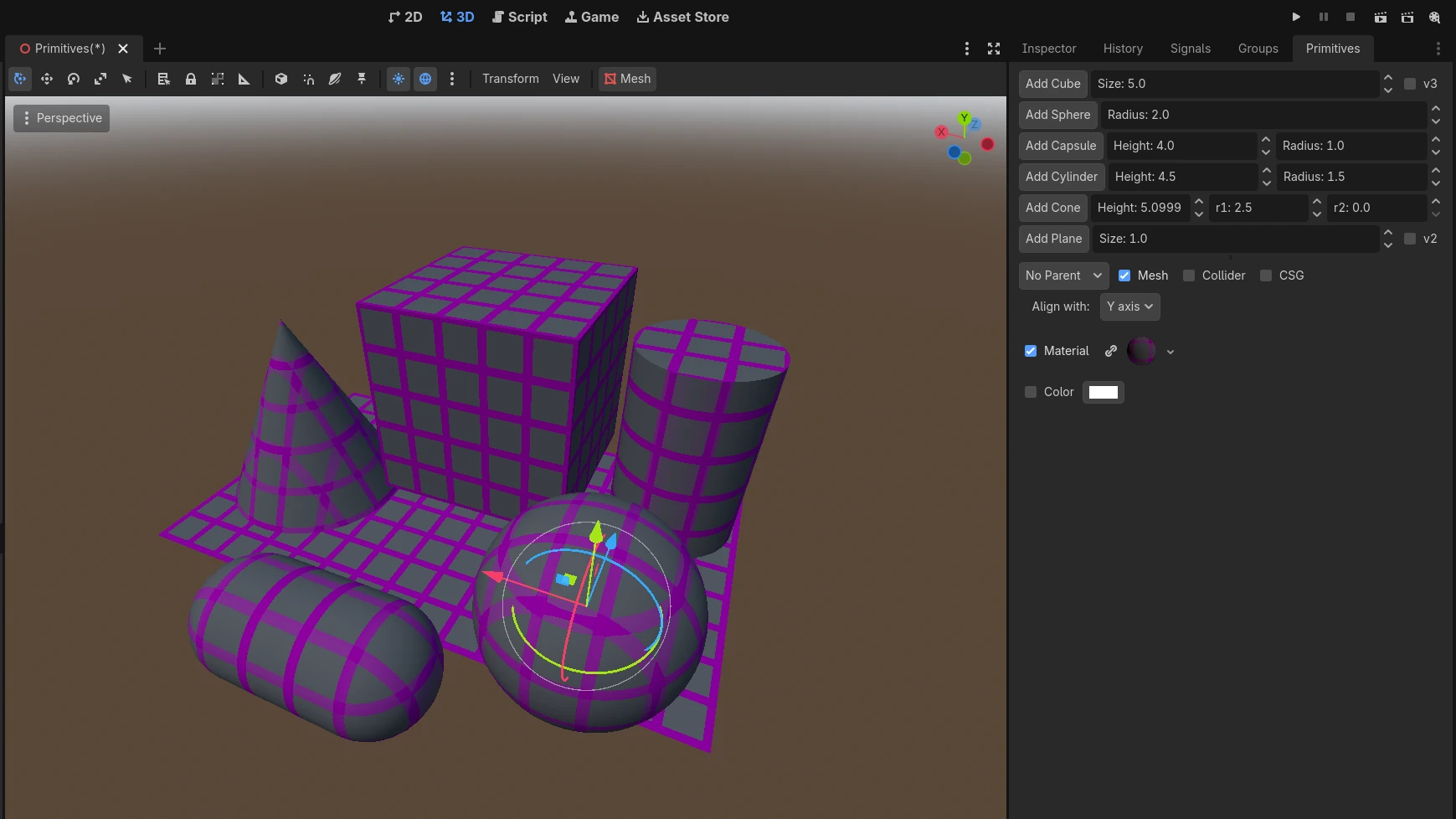Run the project with play button
The image size is (1456, 819).
(x=1296, y=17)
